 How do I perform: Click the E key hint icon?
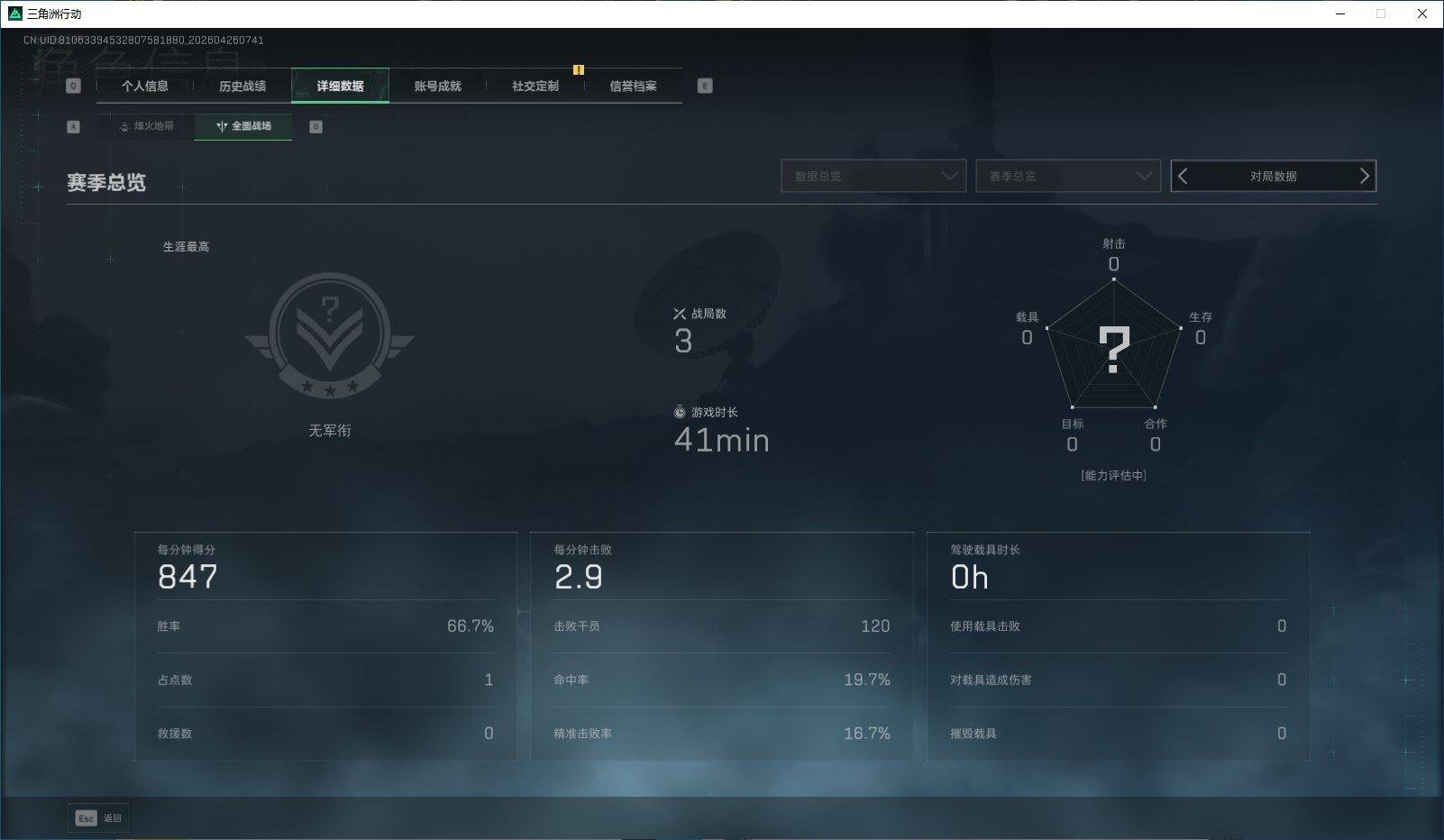click(x=705, y=86)
